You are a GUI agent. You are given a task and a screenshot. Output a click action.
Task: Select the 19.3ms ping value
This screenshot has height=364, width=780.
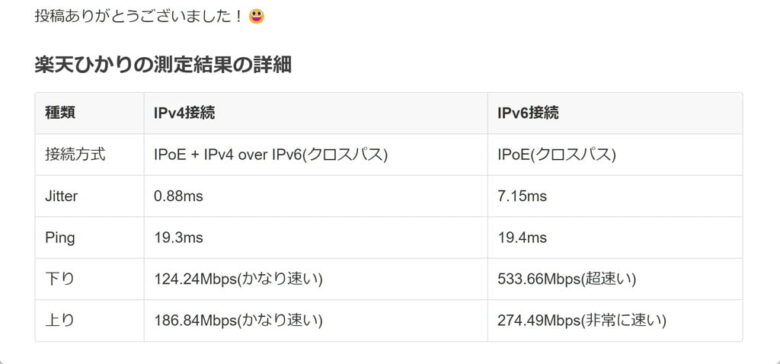click(x=178, y=238)
